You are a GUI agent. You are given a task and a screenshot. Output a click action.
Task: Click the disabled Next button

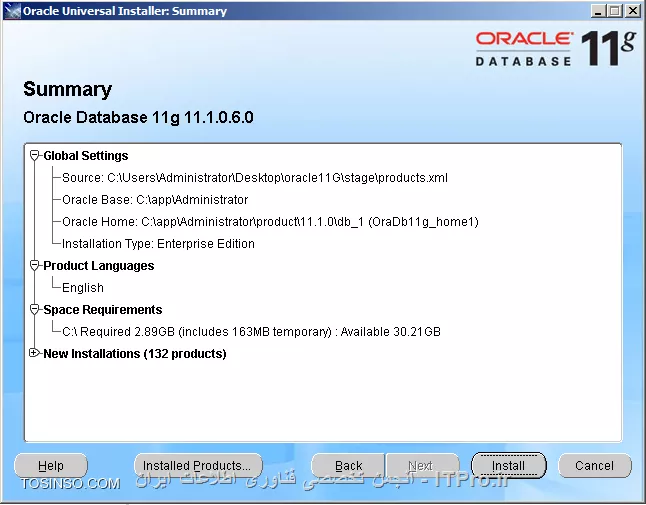(422, 466)
